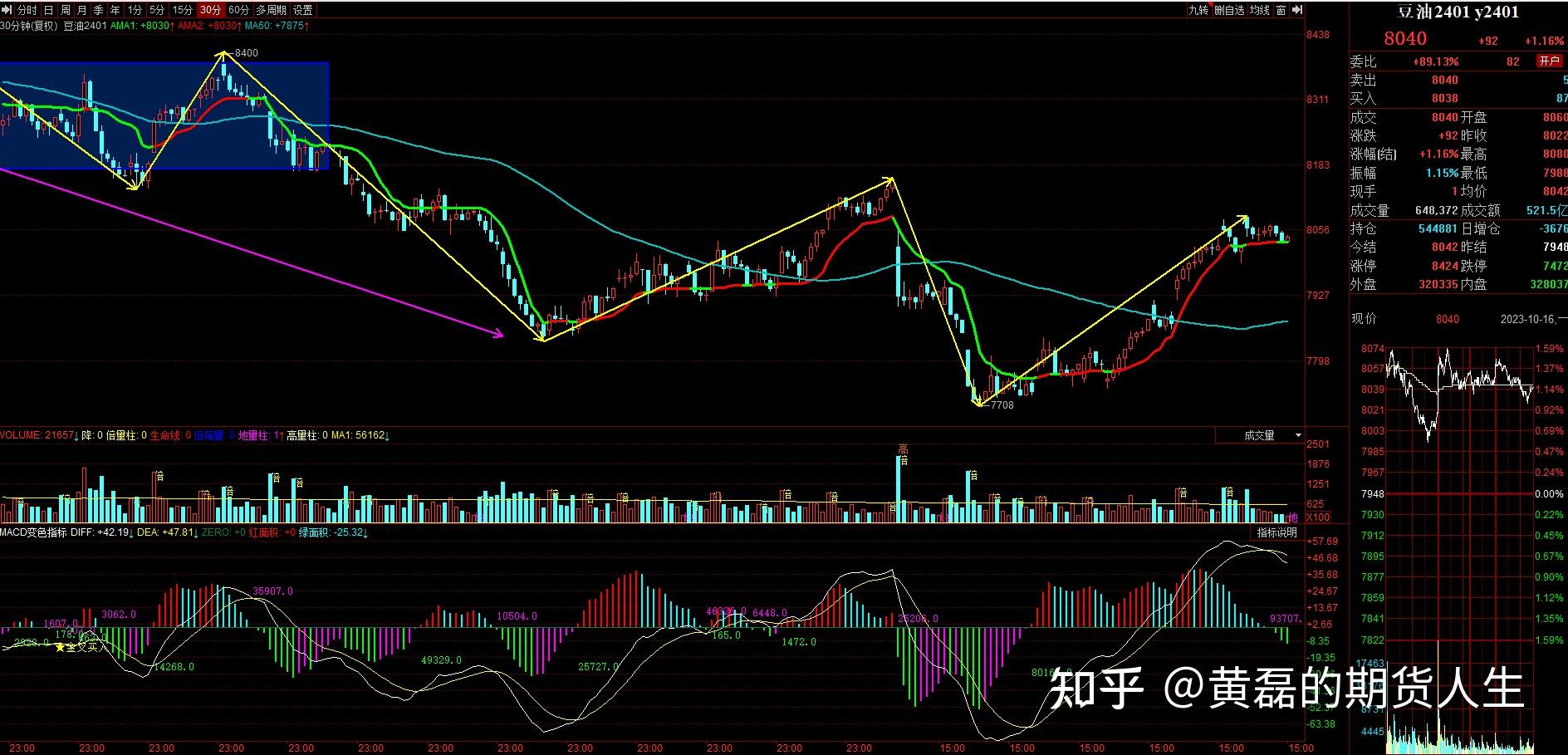Click the VOLUME: 21657 indicator label
The image size is (1568, 755).
[x=38, y=435]
